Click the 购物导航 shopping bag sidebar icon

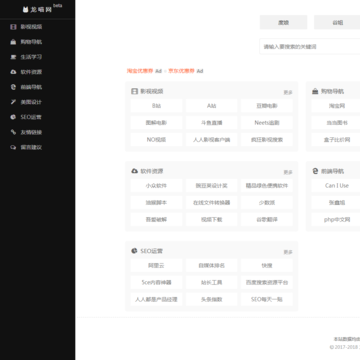pos(13,42)
